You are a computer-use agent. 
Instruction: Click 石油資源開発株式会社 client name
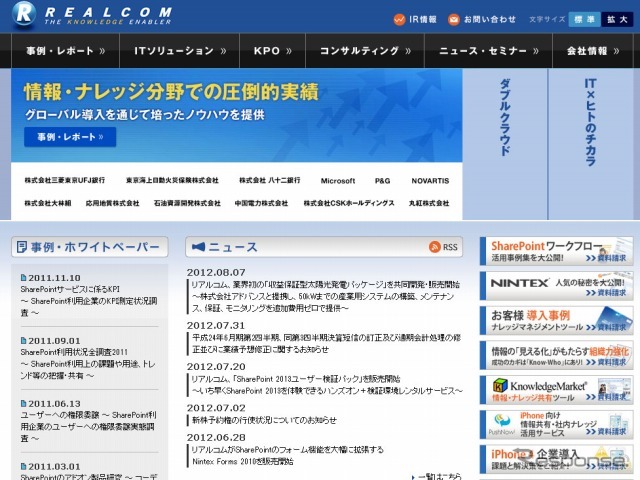(187, 203)
